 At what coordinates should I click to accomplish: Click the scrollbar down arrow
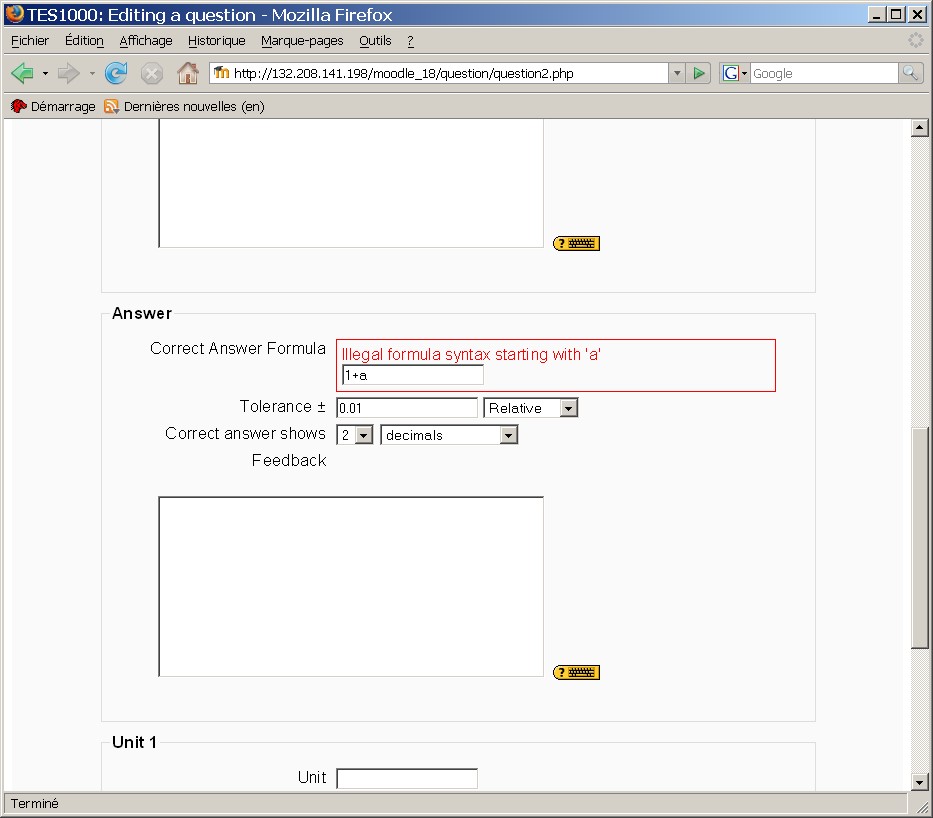click(x=919, y=782)
